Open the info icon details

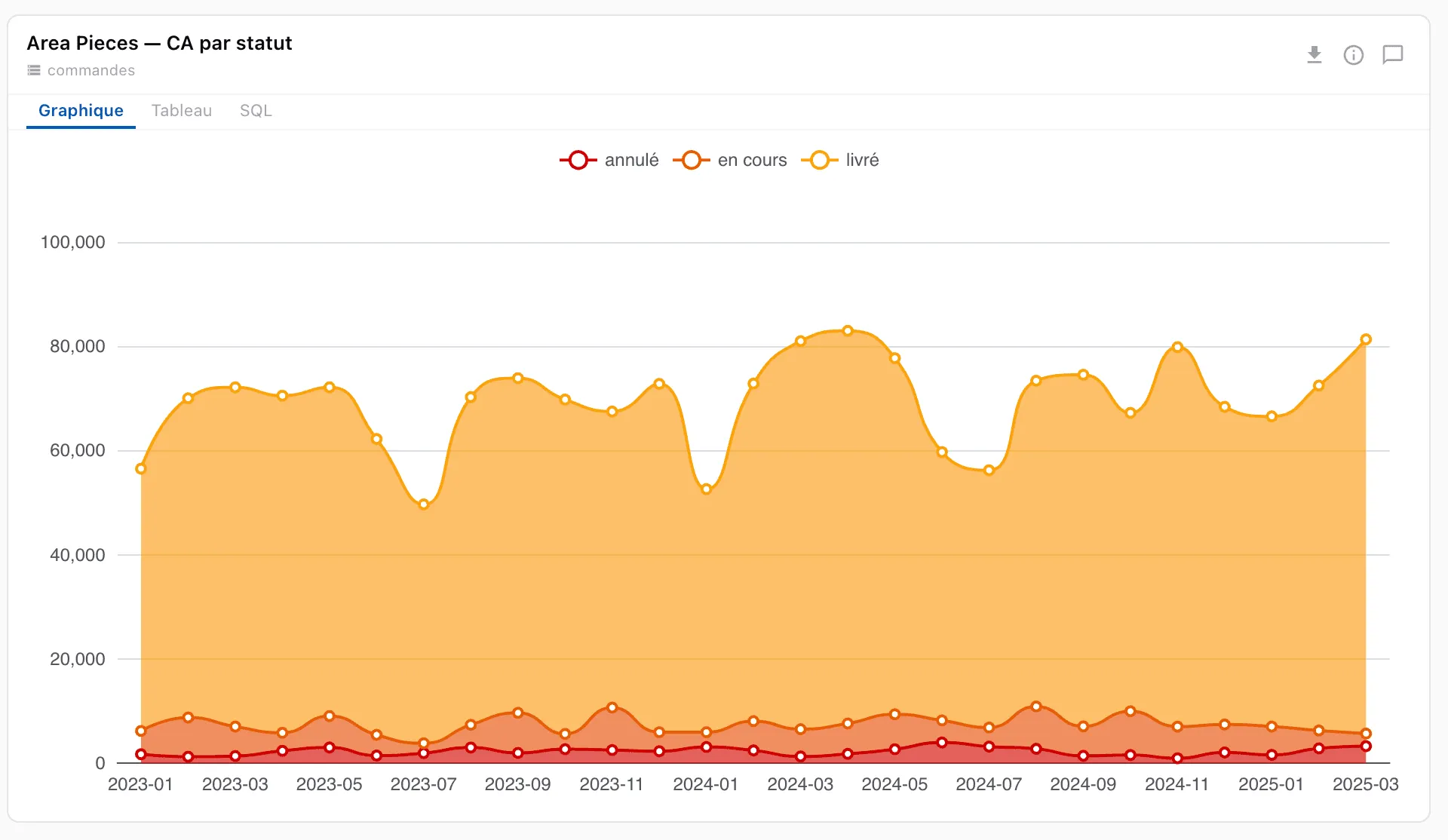[1354, 55]
